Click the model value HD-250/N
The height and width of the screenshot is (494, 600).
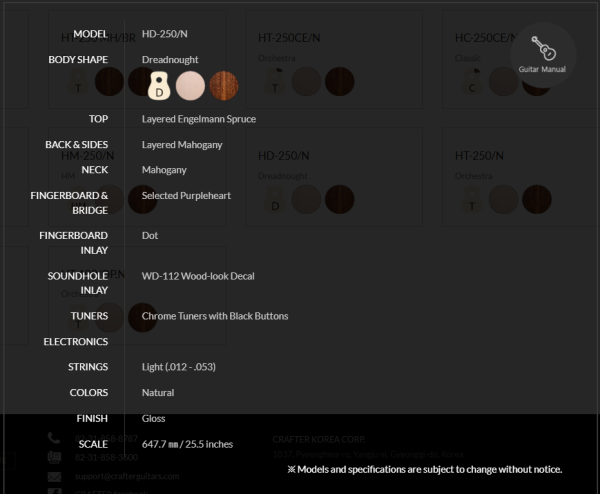165,34
